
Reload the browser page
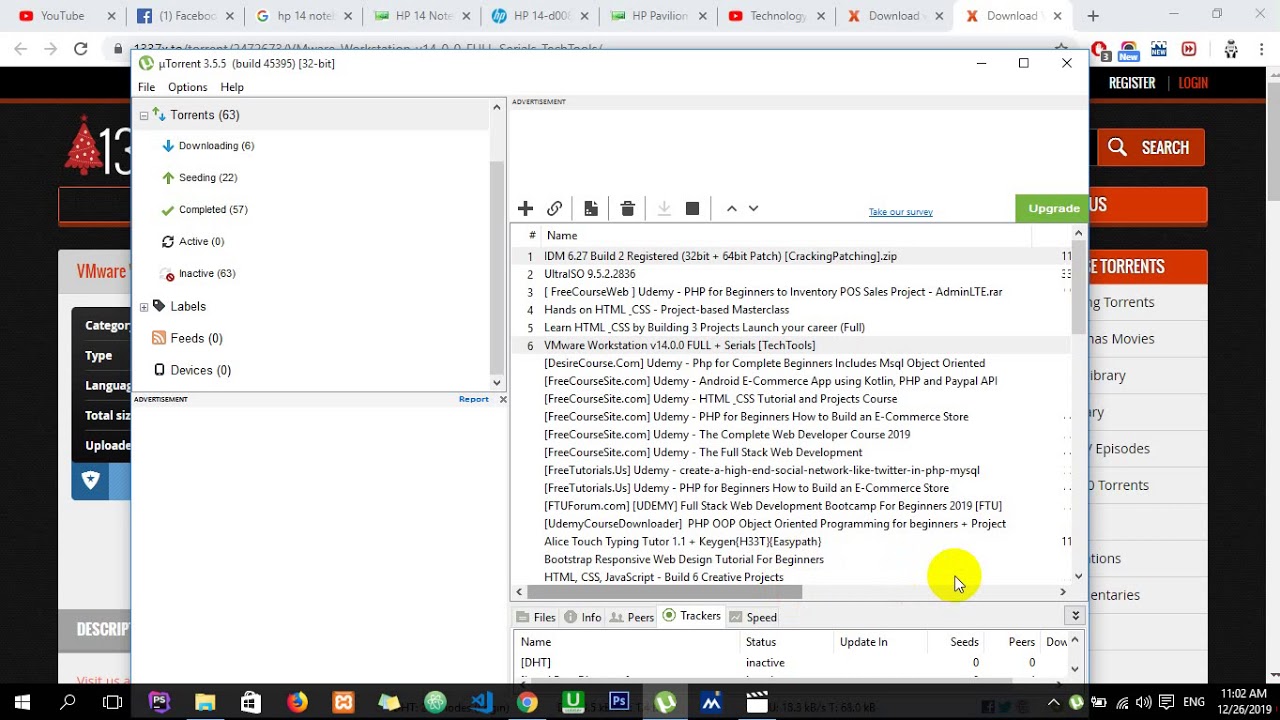coord(81,48)
